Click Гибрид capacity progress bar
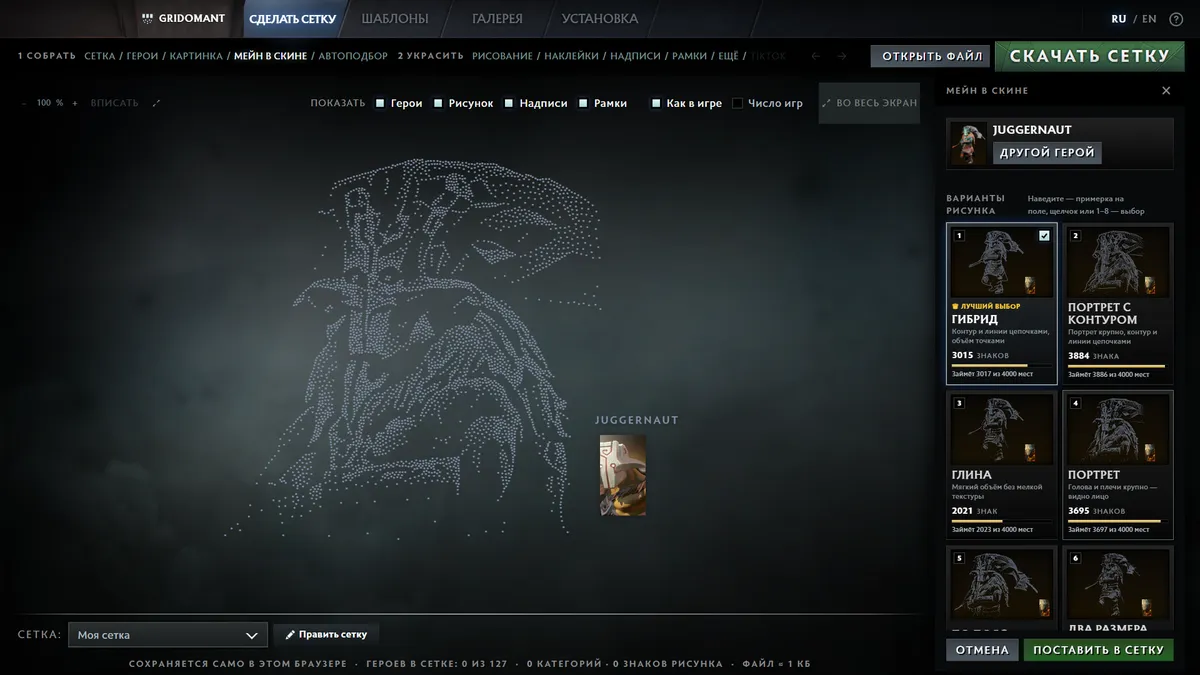Screen dimensions: 1200x675 pos(1002,366)
